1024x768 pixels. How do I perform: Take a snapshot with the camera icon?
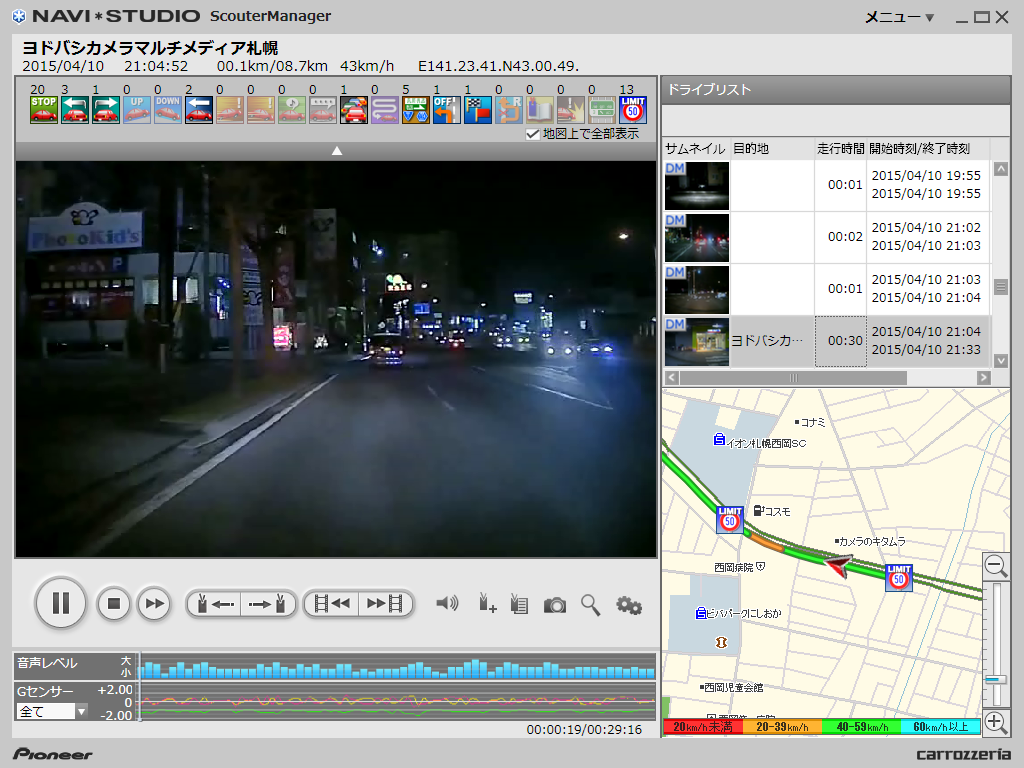pyautogui.click(x=555, y=605)
